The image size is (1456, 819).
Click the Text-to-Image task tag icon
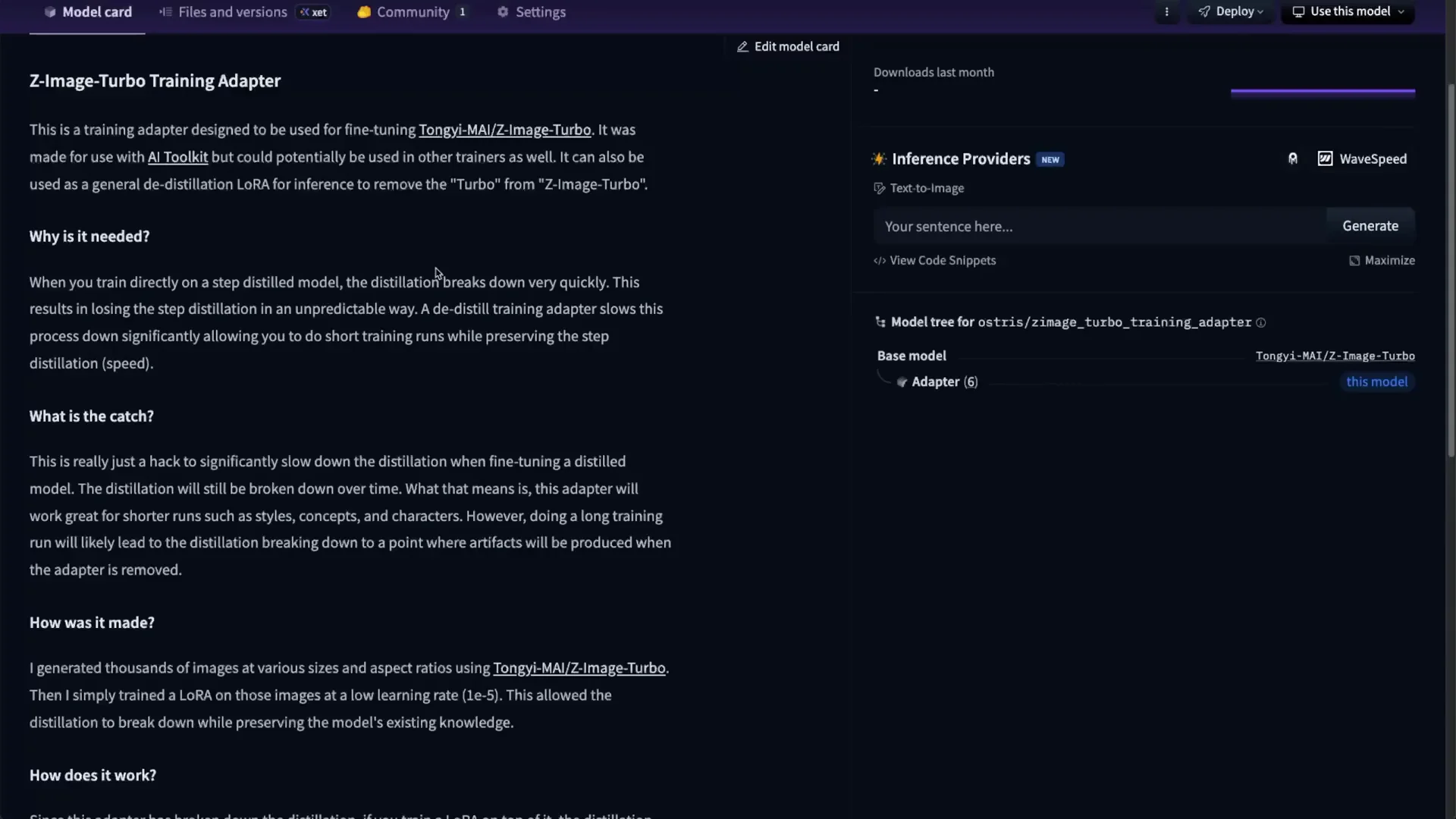[x=880, y=188]
